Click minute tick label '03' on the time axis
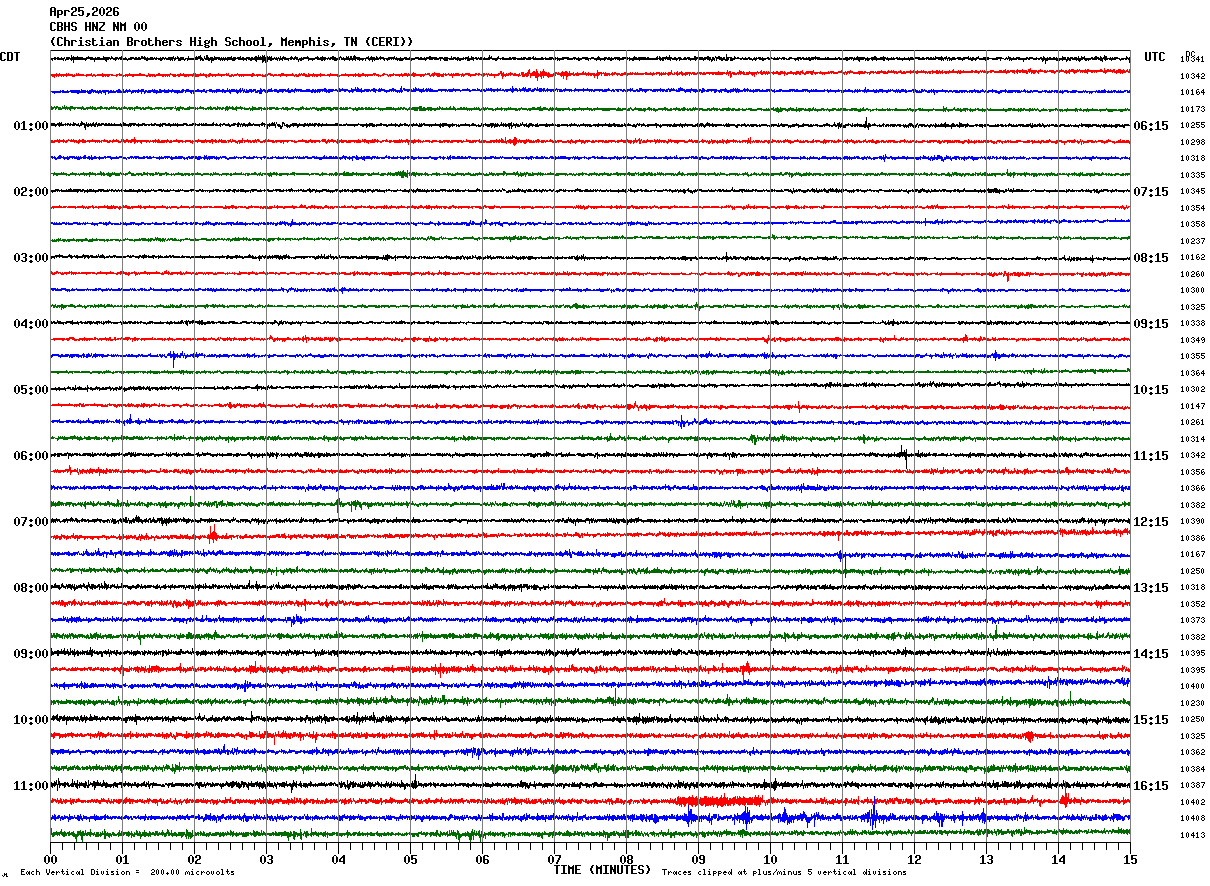Viewport: 1210px width, 886px height. pyautogui.click(x=266, y=859)
